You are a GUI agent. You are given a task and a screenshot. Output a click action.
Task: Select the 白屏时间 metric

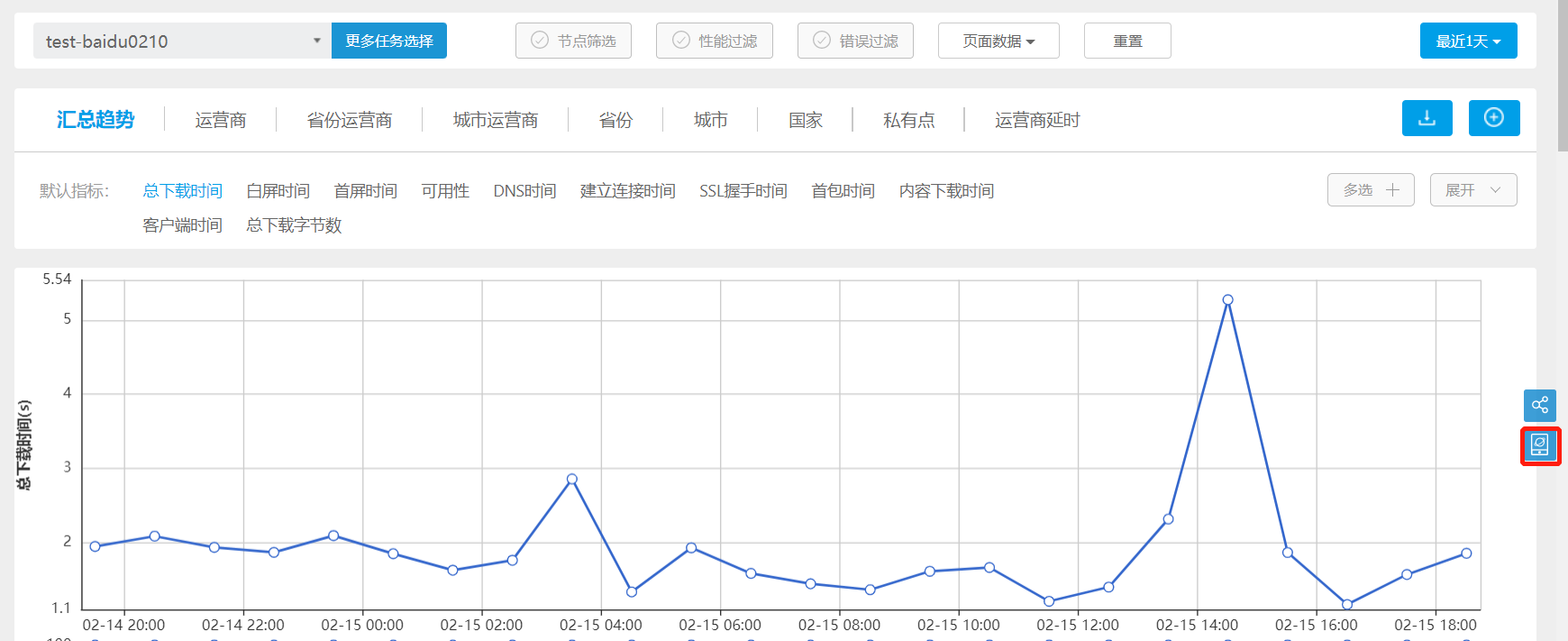click(278, 191)
